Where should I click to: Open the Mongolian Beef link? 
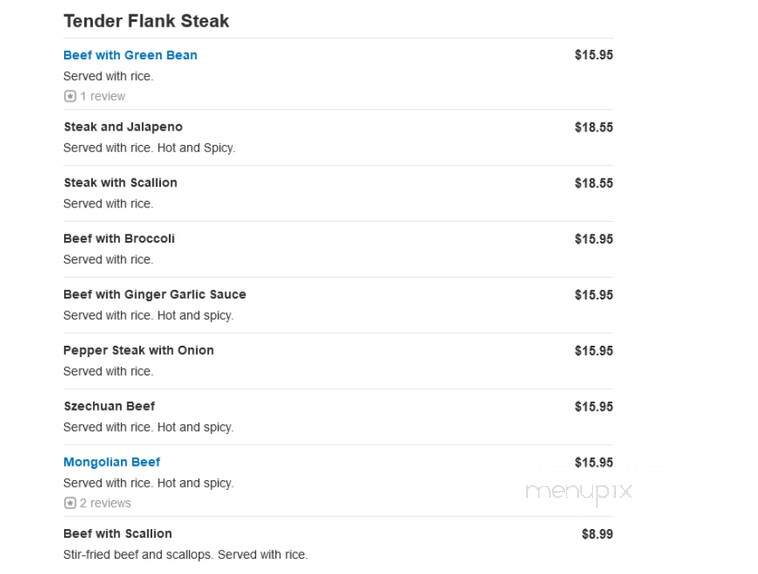(112, 462)
